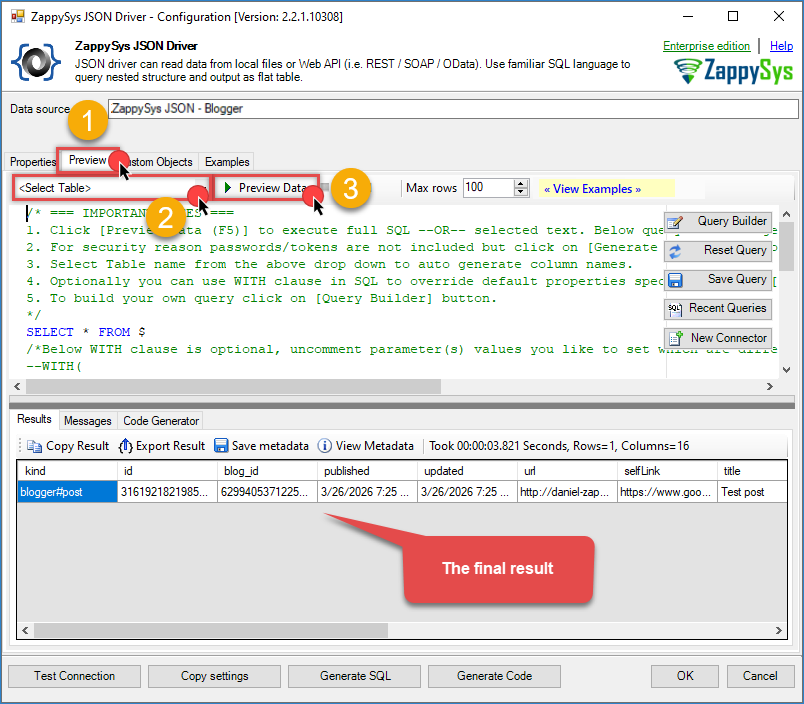Open View Metadata info
The image size is (804, 704).
[x=365, y=446]
